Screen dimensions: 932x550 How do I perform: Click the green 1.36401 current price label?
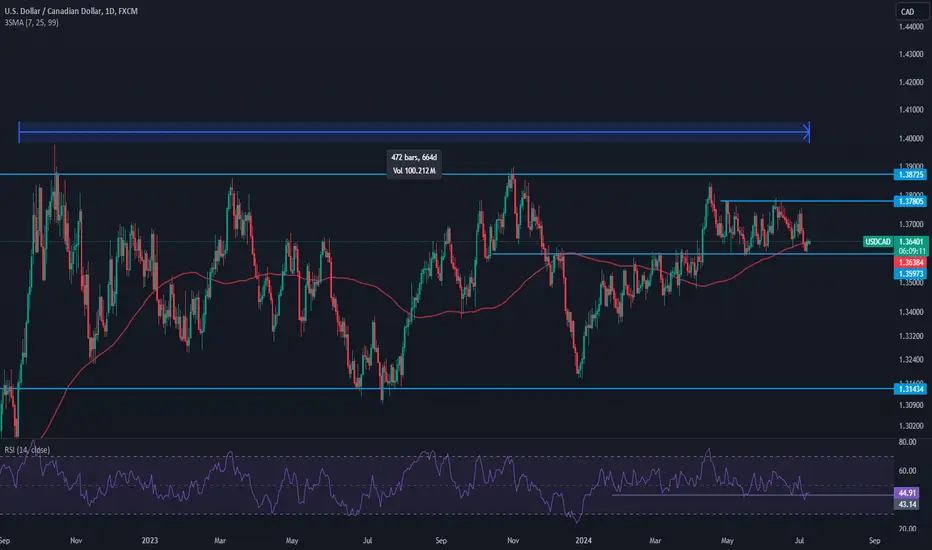(x=911, y=241)
